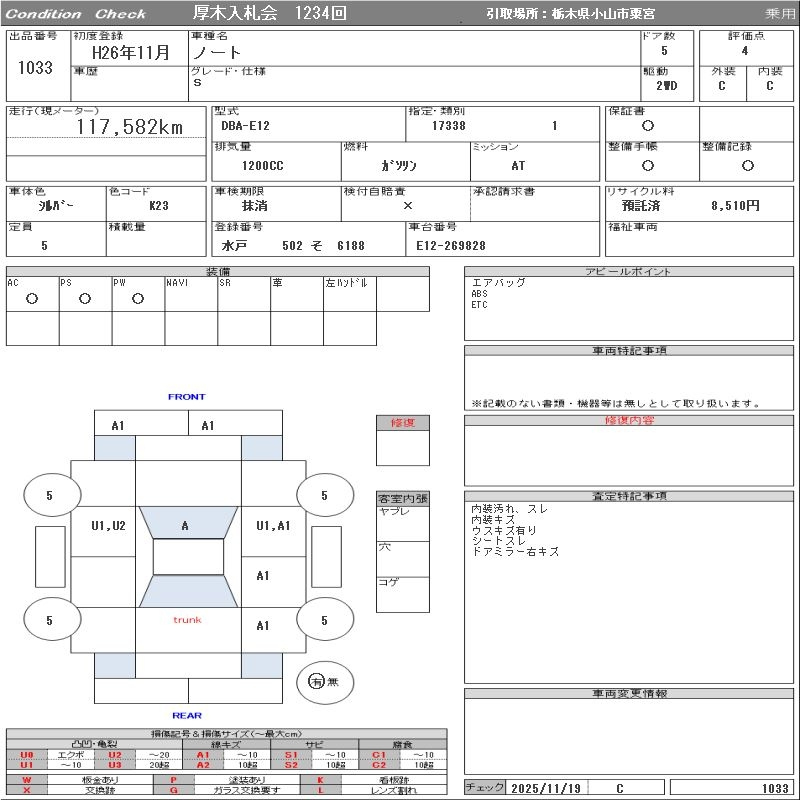Toggle the circle mark under PW
This screenshot has height=800, width=800.
138,299
